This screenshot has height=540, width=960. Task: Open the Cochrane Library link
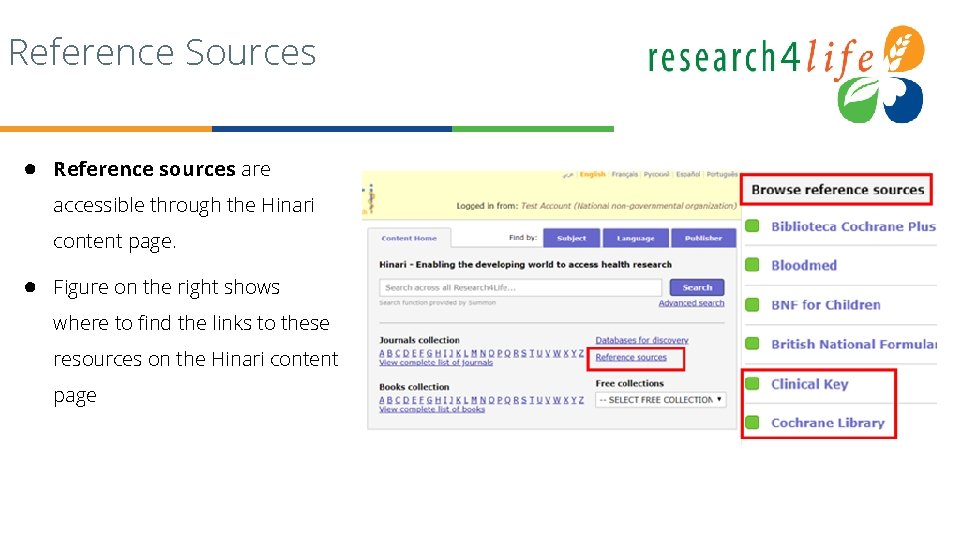[x=828, y=422]
